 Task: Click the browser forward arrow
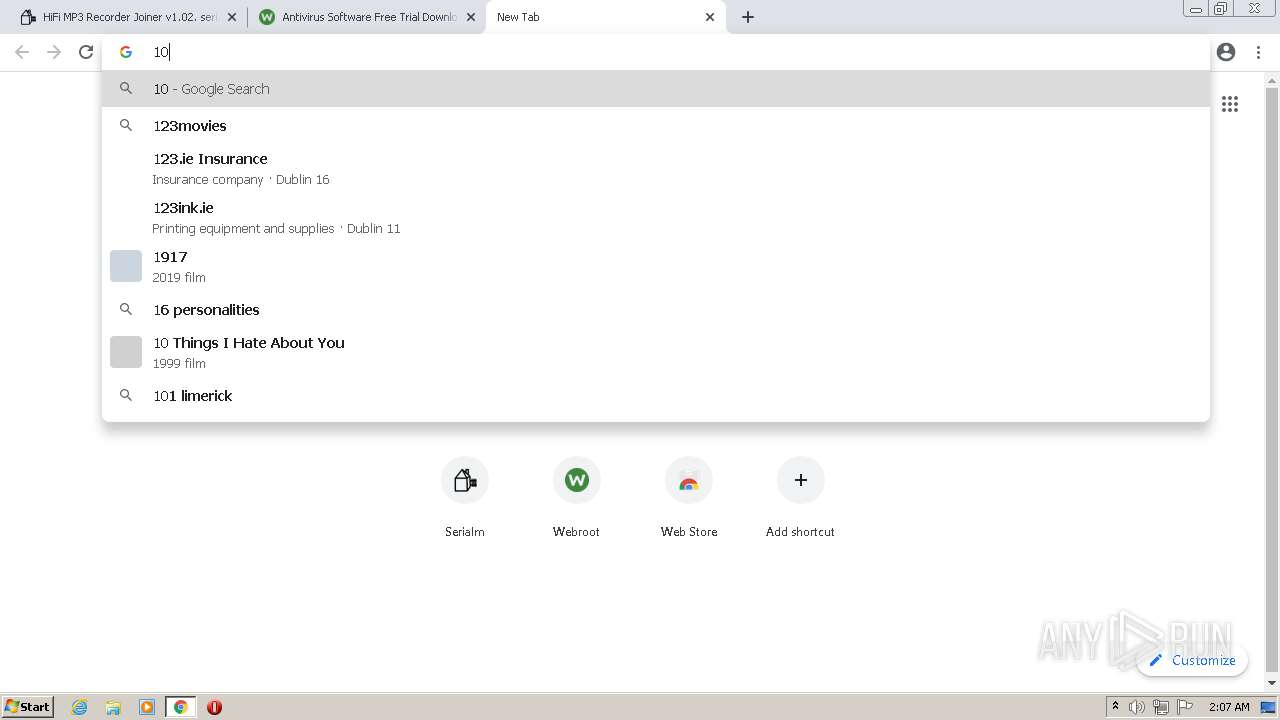click(x=54, y=52)
